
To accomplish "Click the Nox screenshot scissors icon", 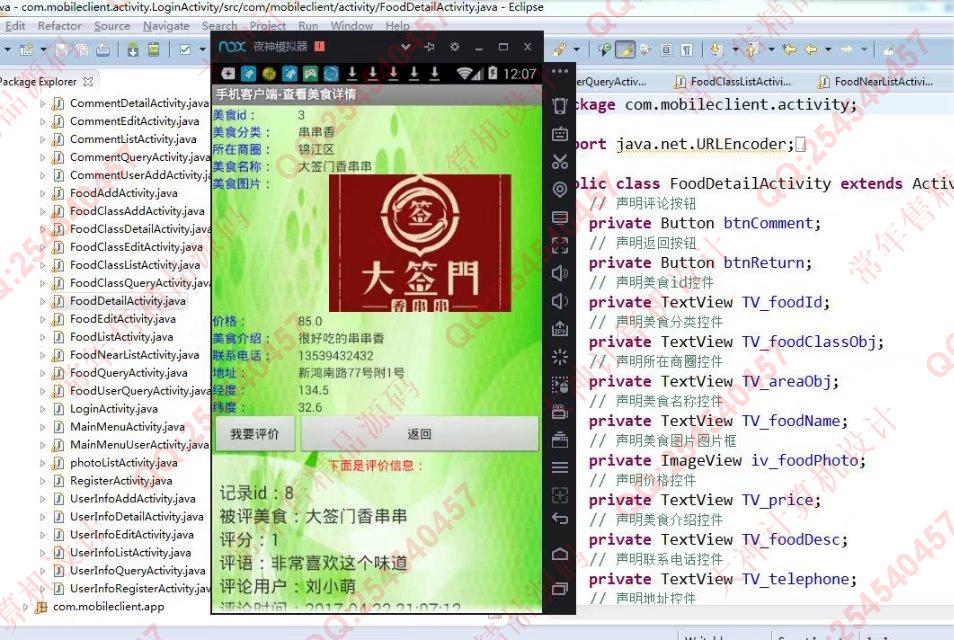I will tap(560, 161).
